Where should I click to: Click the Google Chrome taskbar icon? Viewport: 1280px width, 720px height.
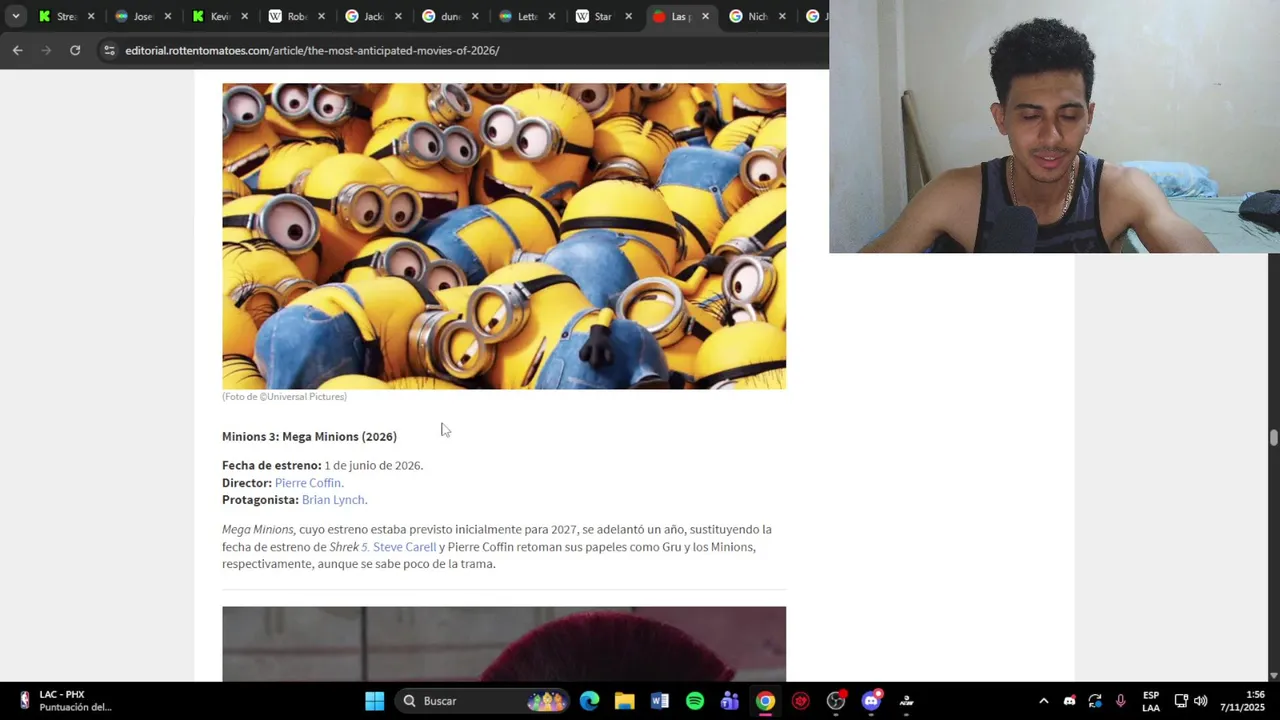tap(765, 701)
